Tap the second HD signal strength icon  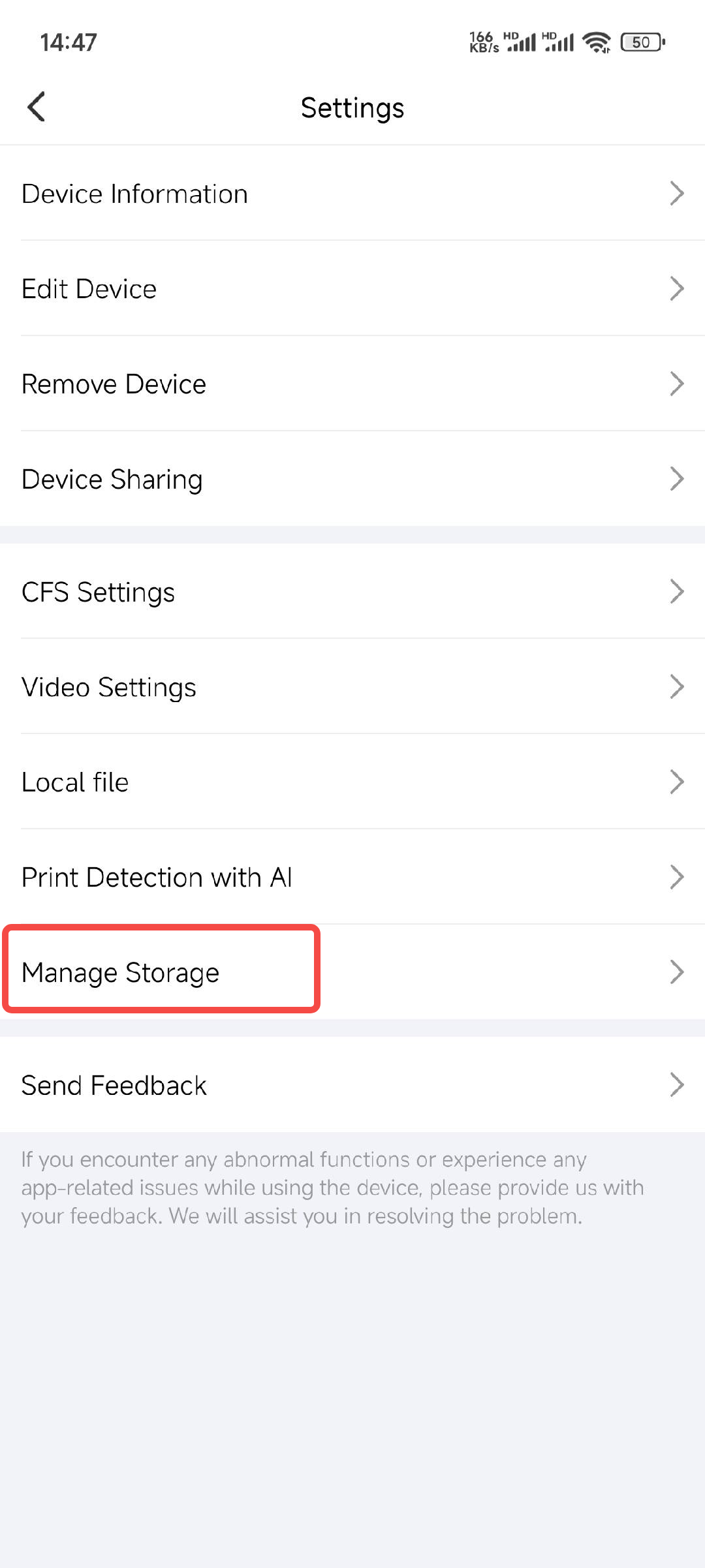point(559,42)
